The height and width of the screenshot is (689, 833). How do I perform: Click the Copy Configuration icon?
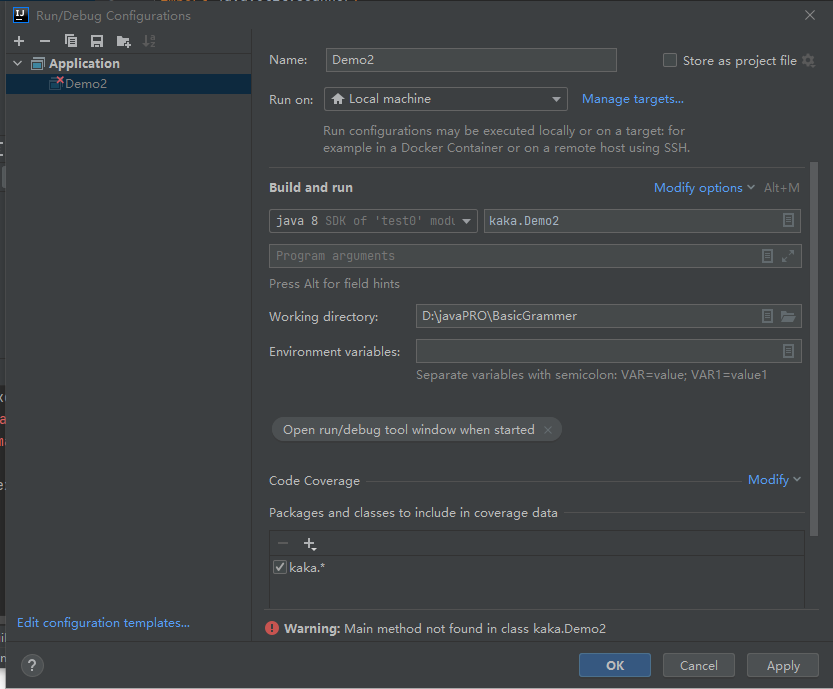tap(71, 41)
